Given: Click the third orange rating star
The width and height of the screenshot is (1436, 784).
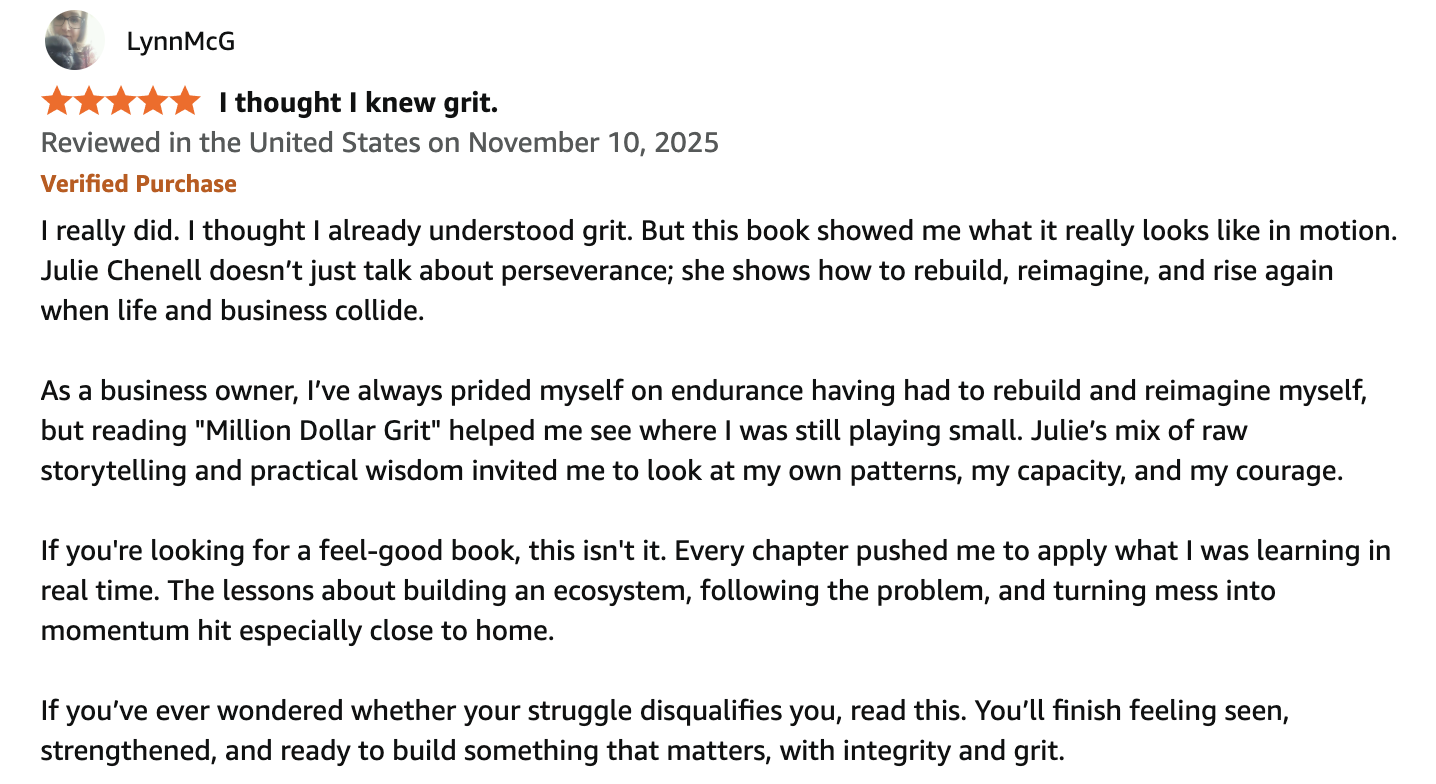Looking at the screenshot, I should pyautogui.click(x=121, y=101).
